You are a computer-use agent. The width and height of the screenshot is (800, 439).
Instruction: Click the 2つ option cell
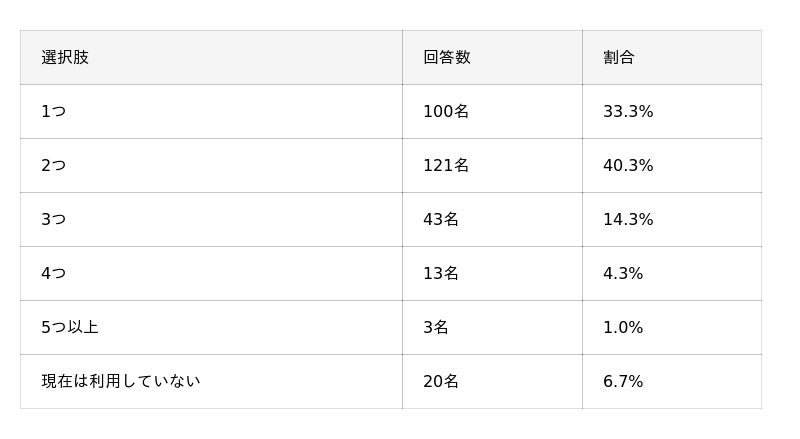[x=53, y=165]
